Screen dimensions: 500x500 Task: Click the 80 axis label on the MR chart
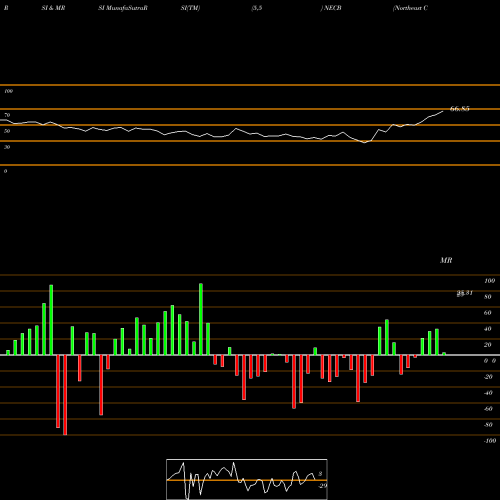[x=488, y=297]
